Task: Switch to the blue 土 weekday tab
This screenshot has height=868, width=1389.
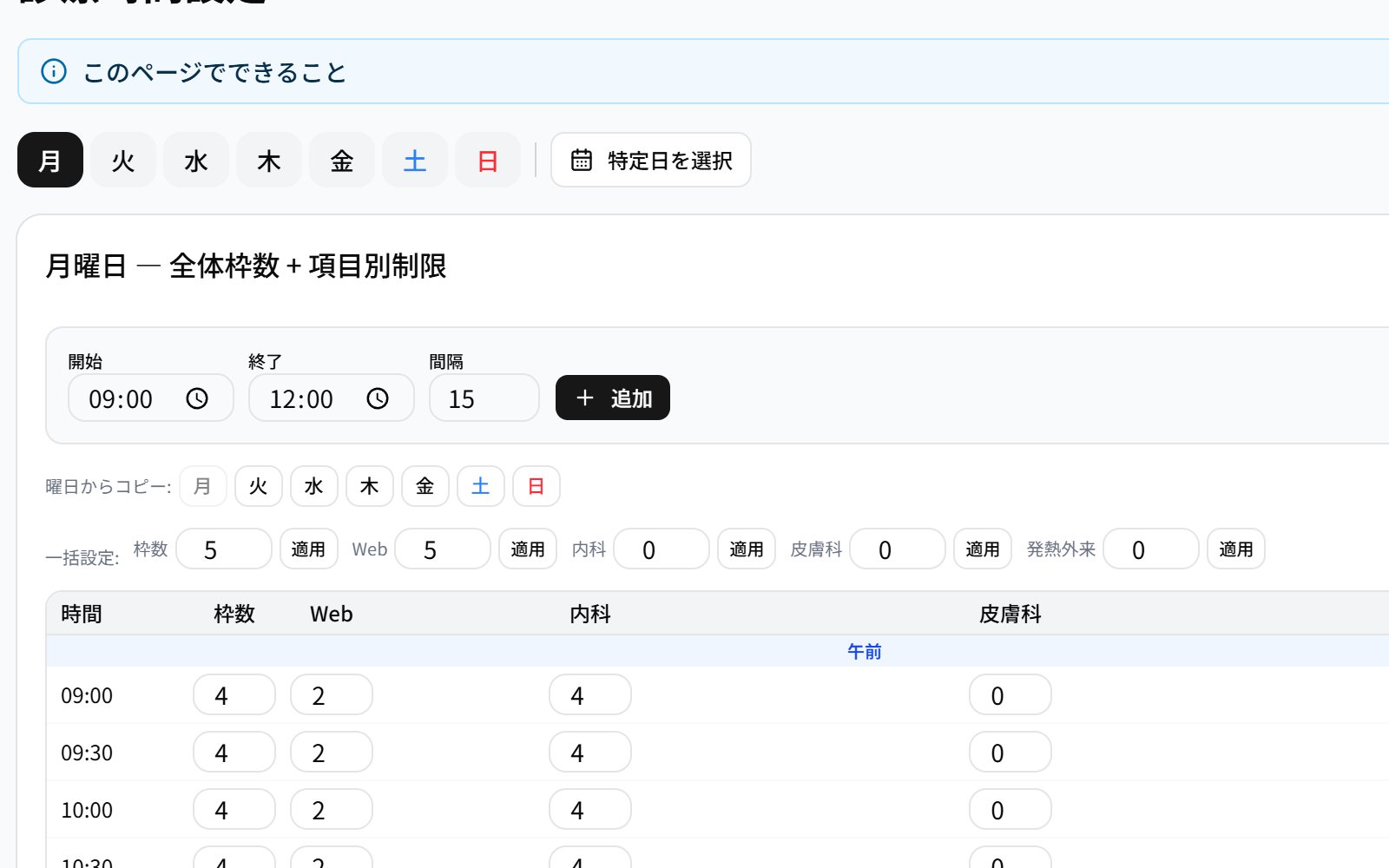Action: (x=415, y=160)
